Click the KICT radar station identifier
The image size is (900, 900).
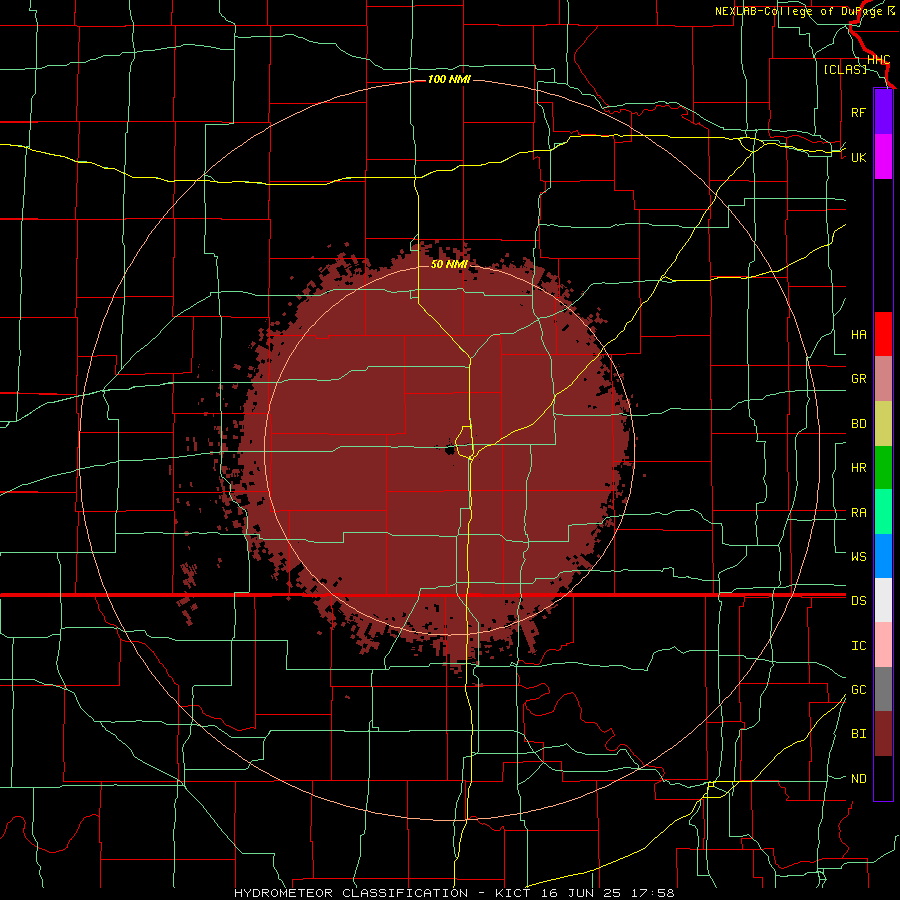(x=515, y=893)
